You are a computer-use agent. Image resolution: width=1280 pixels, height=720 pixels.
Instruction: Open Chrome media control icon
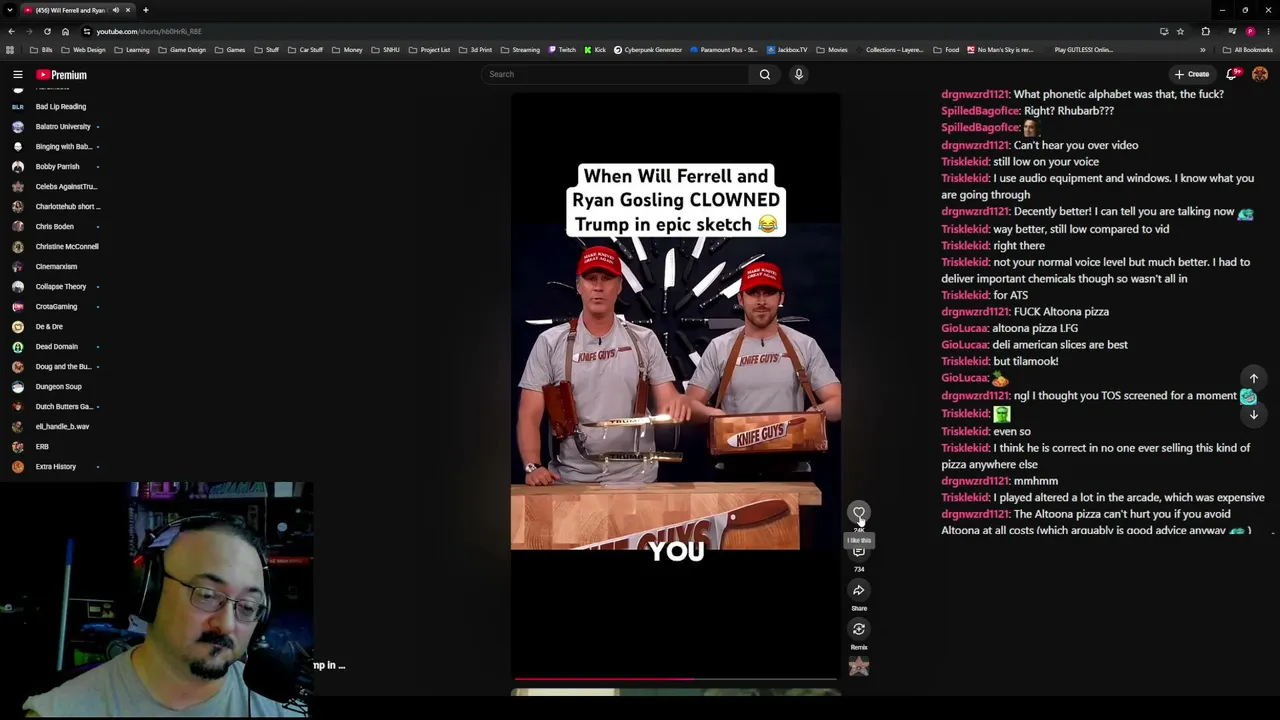(x=1232, y=31)
